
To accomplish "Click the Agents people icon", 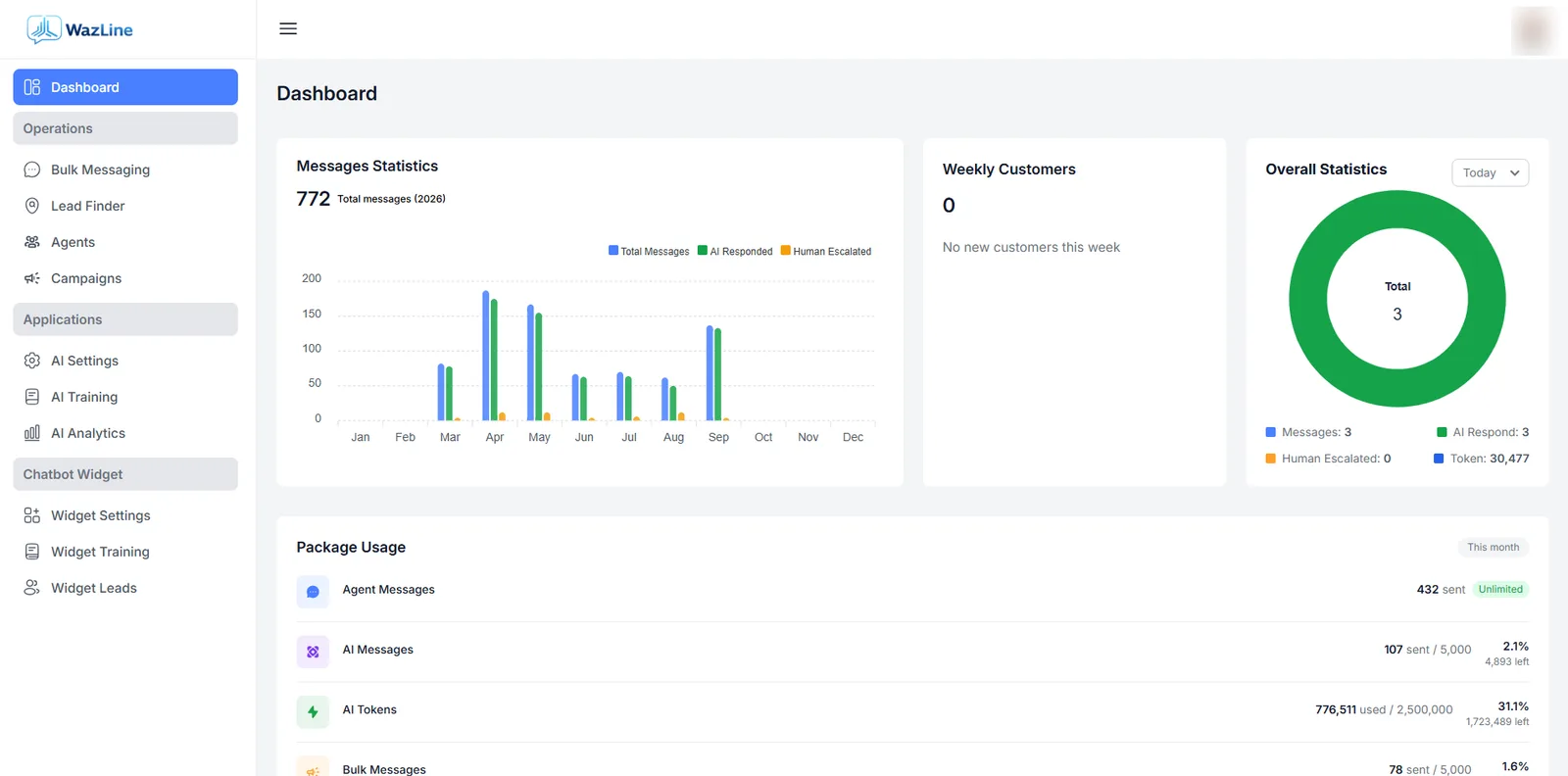I will point(32,242).
